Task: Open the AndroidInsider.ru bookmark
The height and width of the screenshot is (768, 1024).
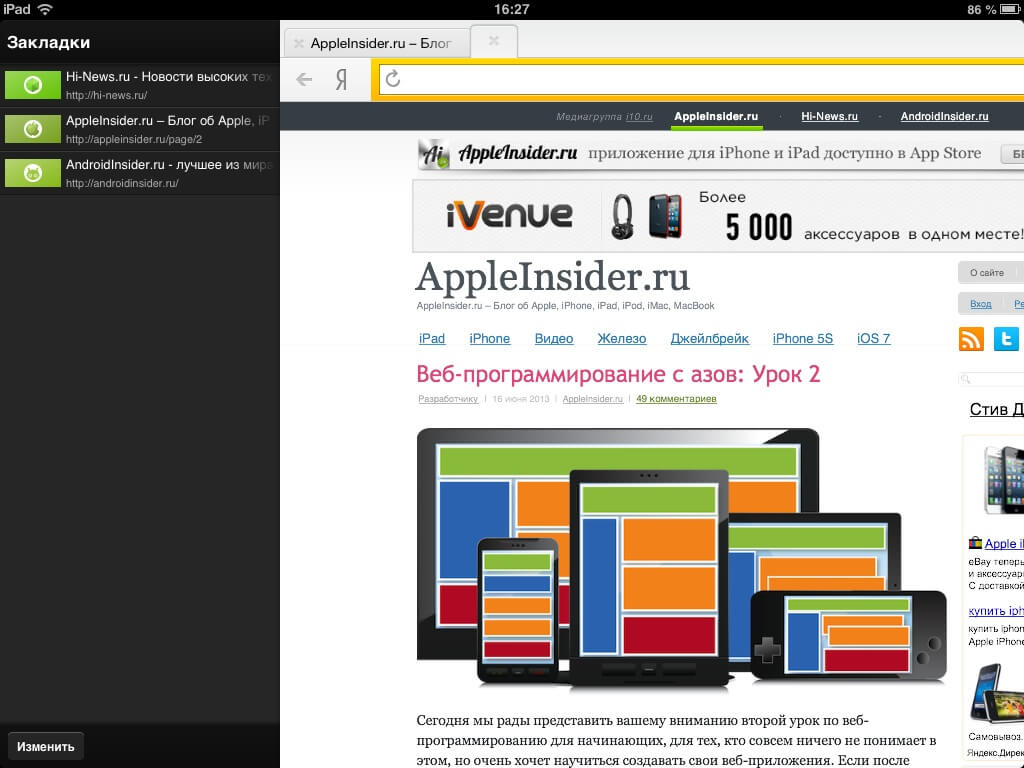Action: pos(140,173)
